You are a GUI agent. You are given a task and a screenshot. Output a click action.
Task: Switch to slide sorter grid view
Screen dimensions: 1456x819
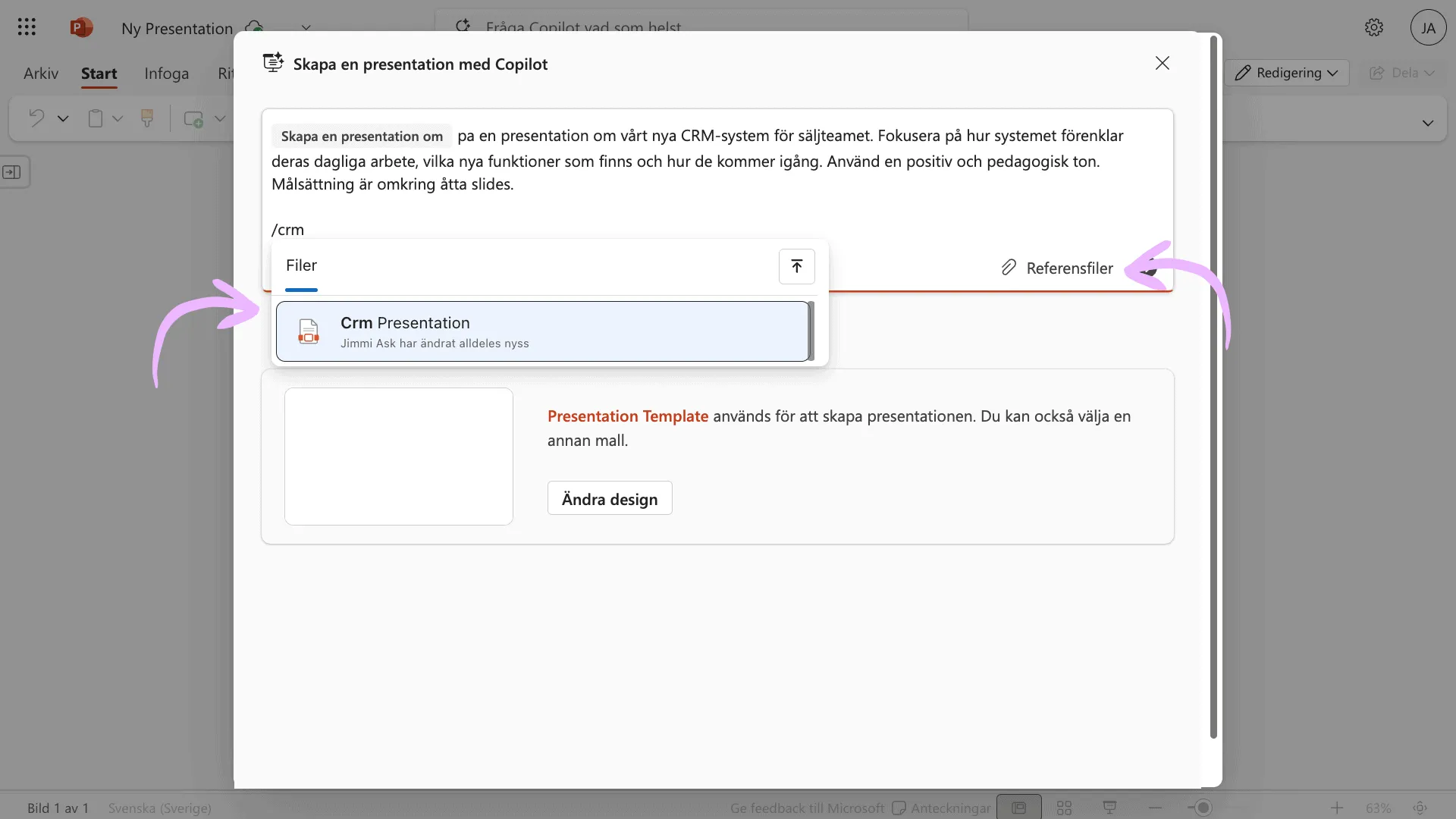click(x=1064, y=808)
